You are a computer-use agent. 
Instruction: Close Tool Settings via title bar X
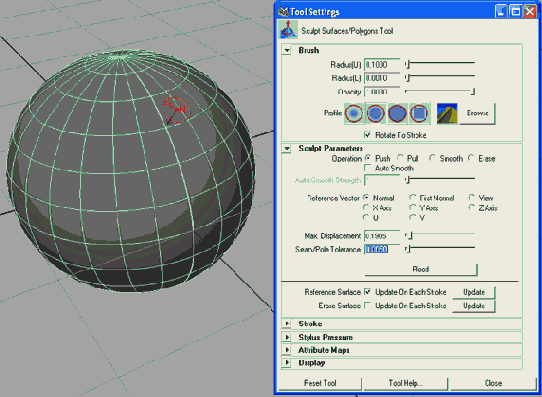click(x=530, y=11)
